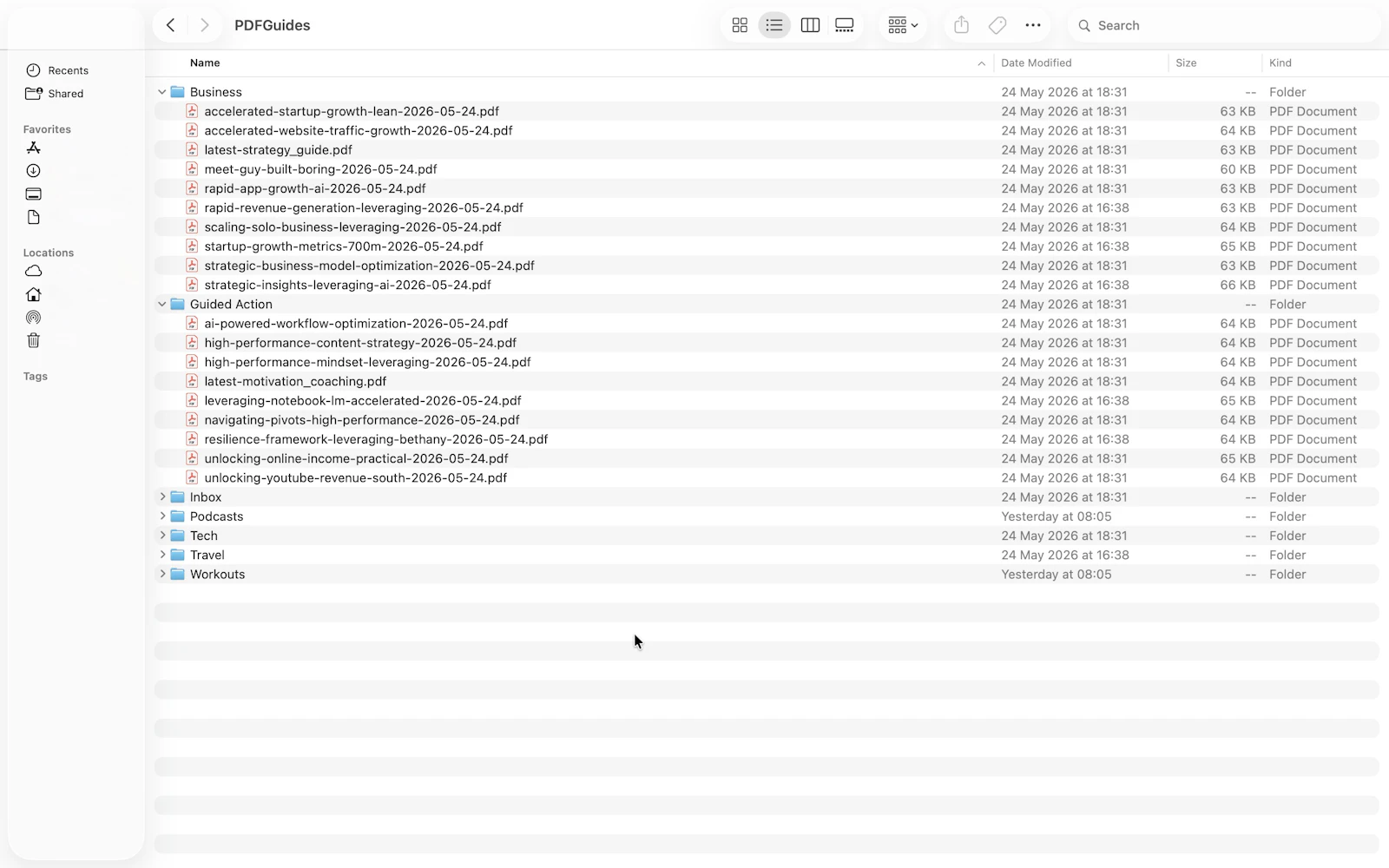Collapse the Business folder

tap(161, 92)
